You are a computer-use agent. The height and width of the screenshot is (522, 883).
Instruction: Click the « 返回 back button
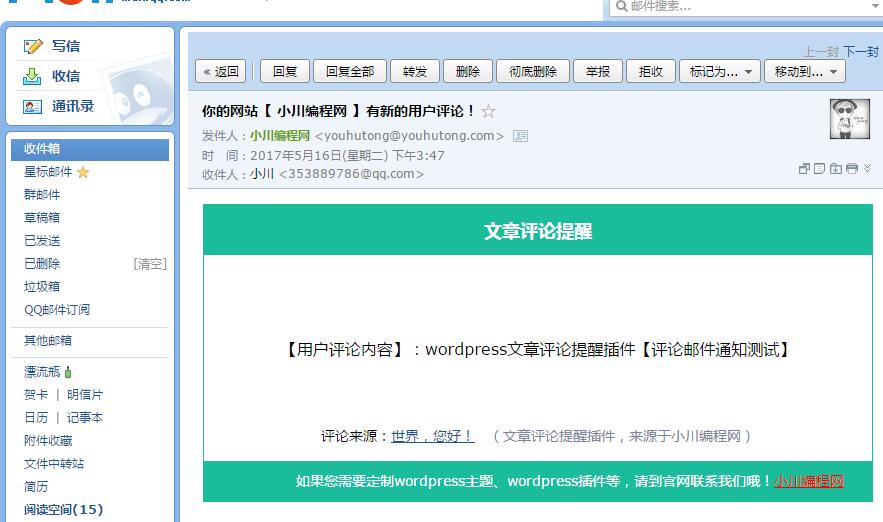(x=221, y=72)
